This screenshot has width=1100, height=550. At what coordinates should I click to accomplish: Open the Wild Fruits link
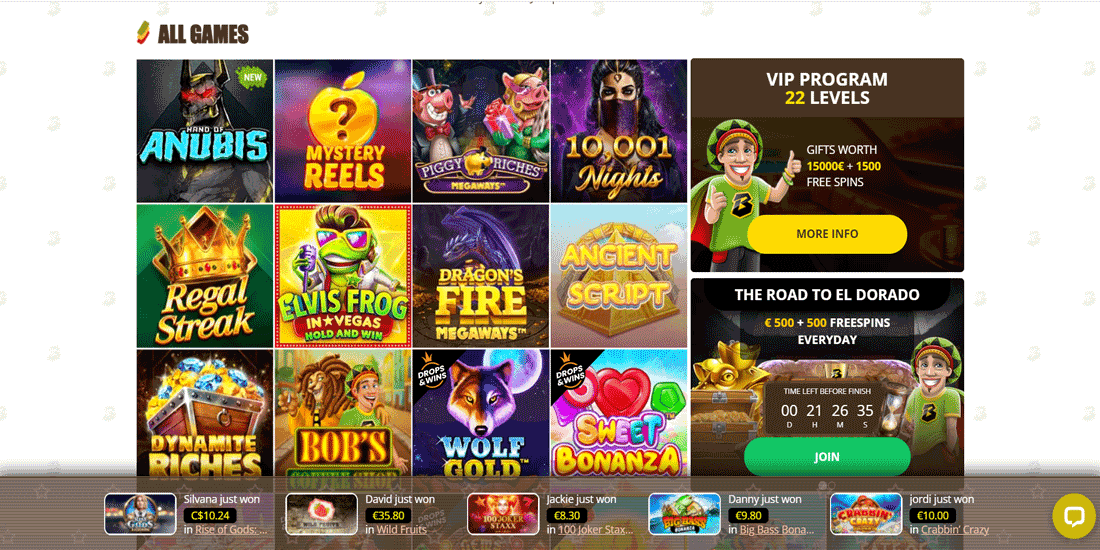[x=401, y=530]
